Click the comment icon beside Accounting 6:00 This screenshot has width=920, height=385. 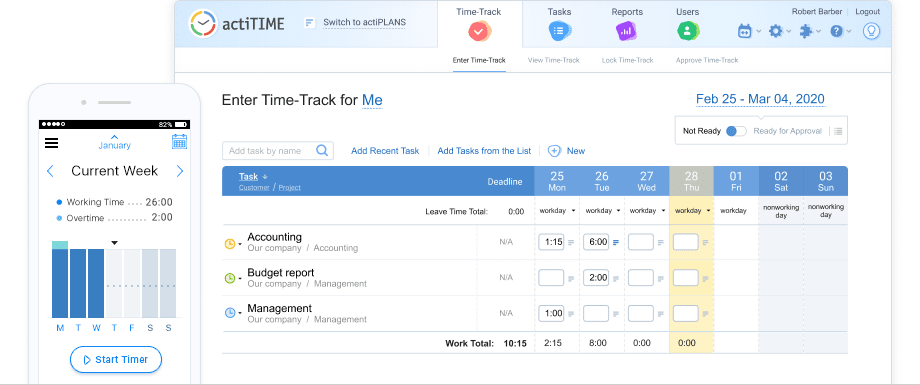click(x=616, y=242)
